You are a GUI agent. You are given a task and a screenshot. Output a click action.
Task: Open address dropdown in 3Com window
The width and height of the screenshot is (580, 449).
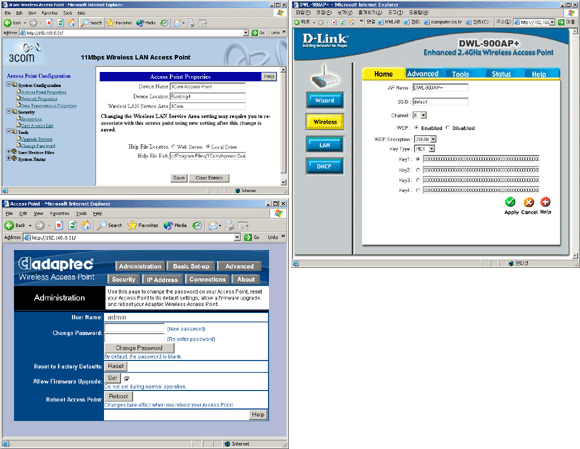pos(246,33)
